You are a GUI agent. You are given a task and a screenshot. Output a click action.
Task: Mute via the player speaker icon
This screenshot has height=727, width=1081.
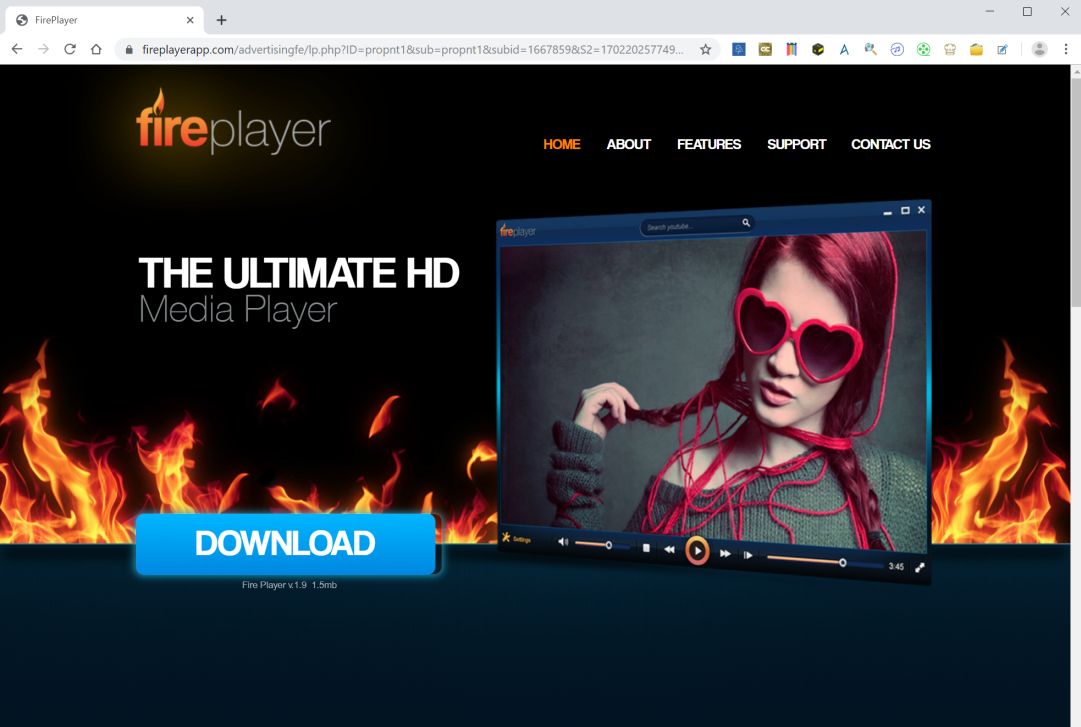(563, 542)
